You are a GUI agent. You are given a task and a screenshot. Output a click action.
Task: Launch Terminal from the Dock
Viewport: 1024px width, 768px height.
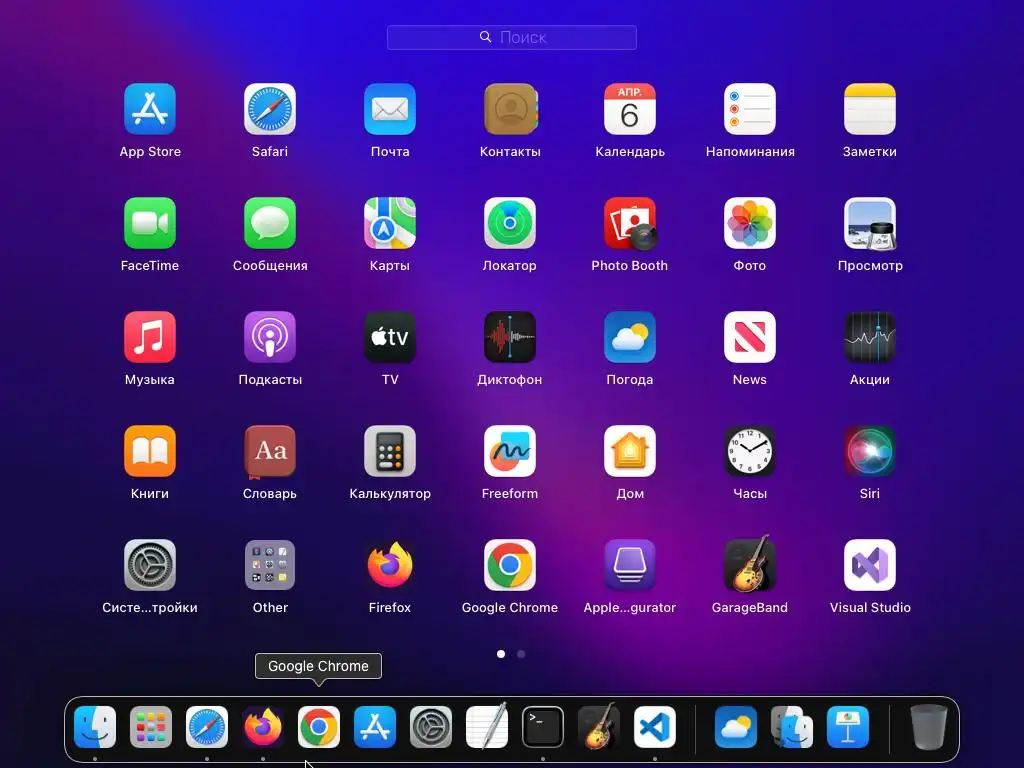[543, 727]
